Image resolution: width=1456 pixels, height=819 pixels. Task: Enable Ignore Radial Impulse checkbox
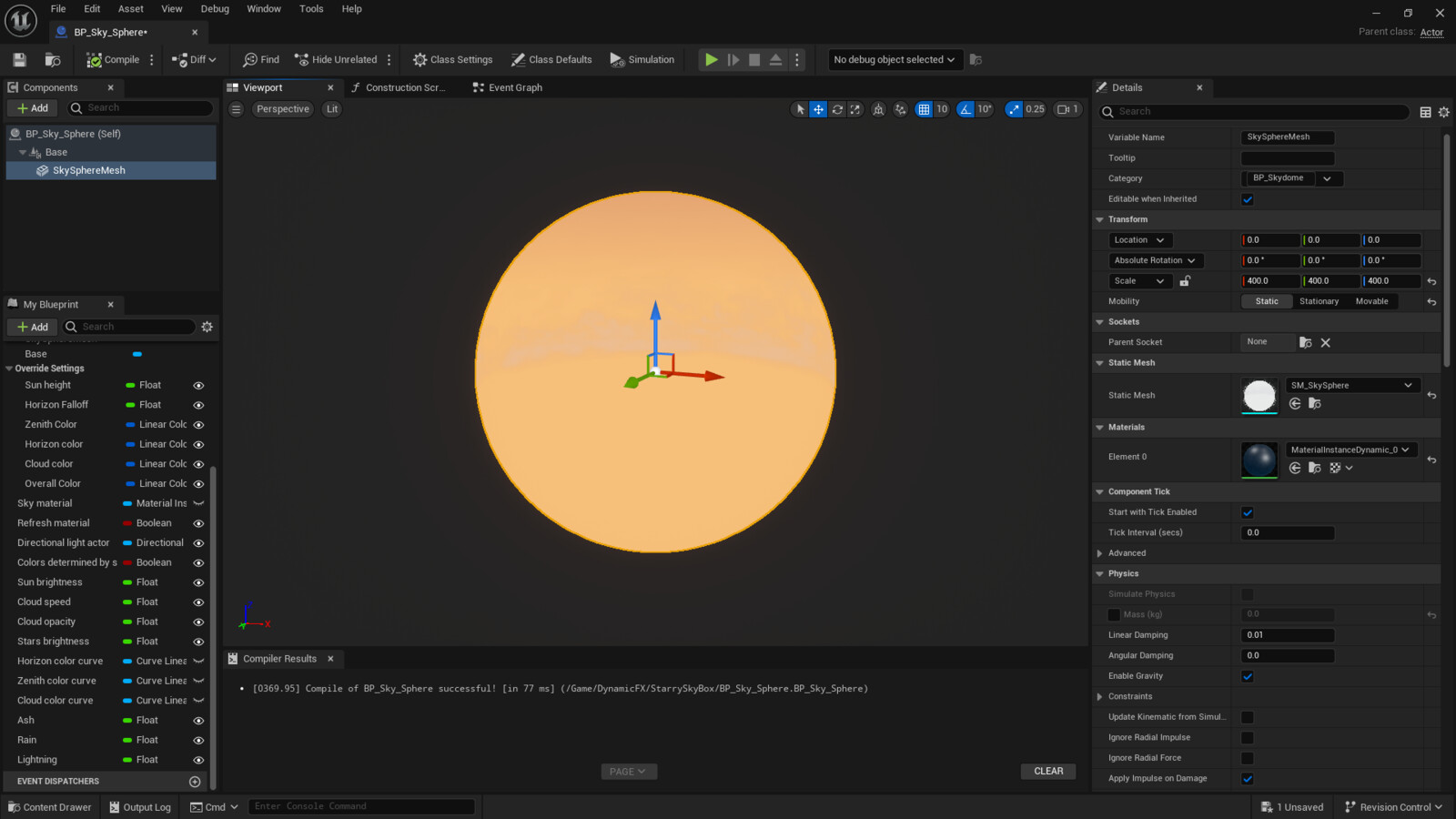(1248, 738)
